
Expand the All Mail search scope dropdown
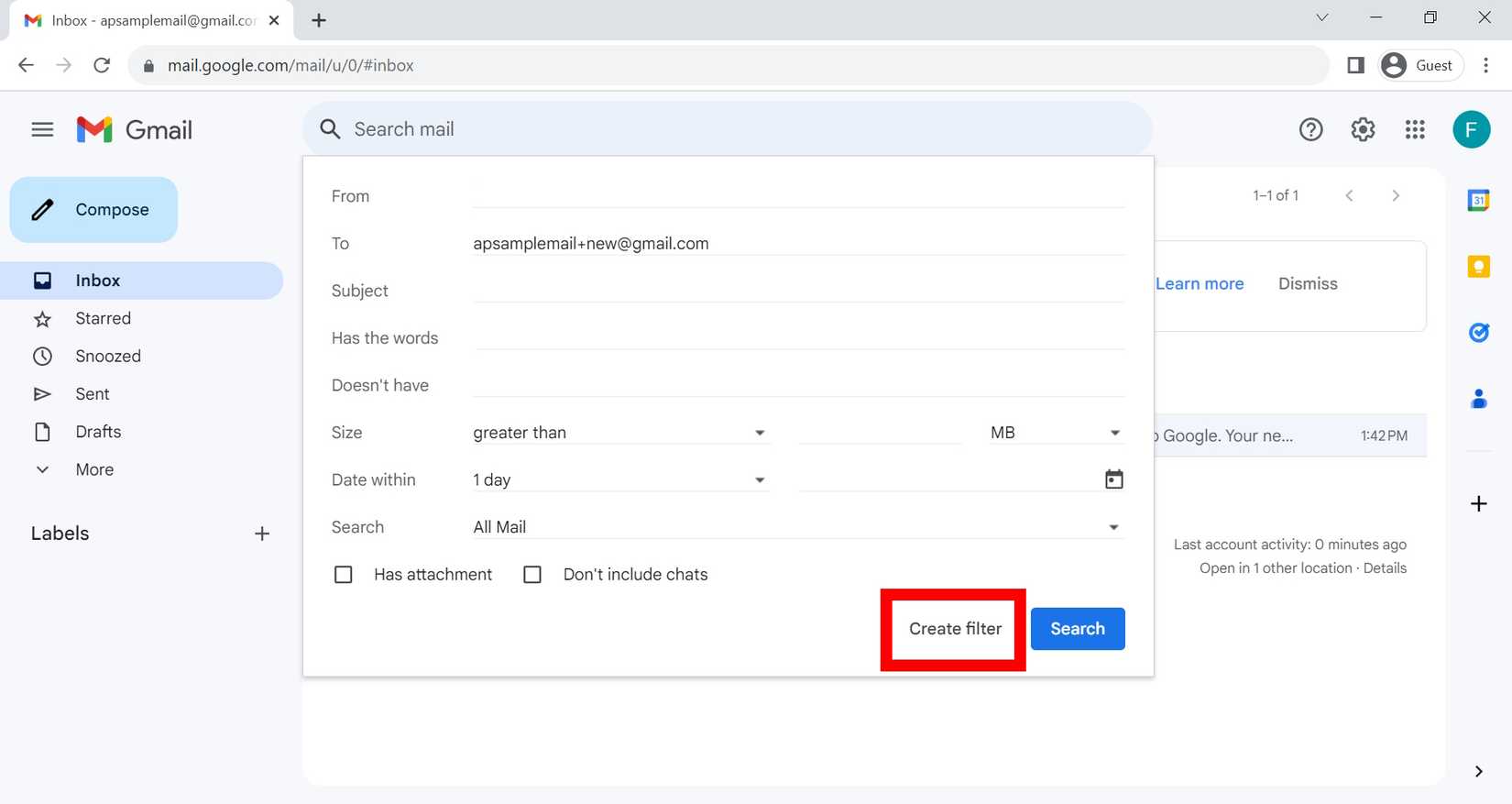(x=795, y=527)
